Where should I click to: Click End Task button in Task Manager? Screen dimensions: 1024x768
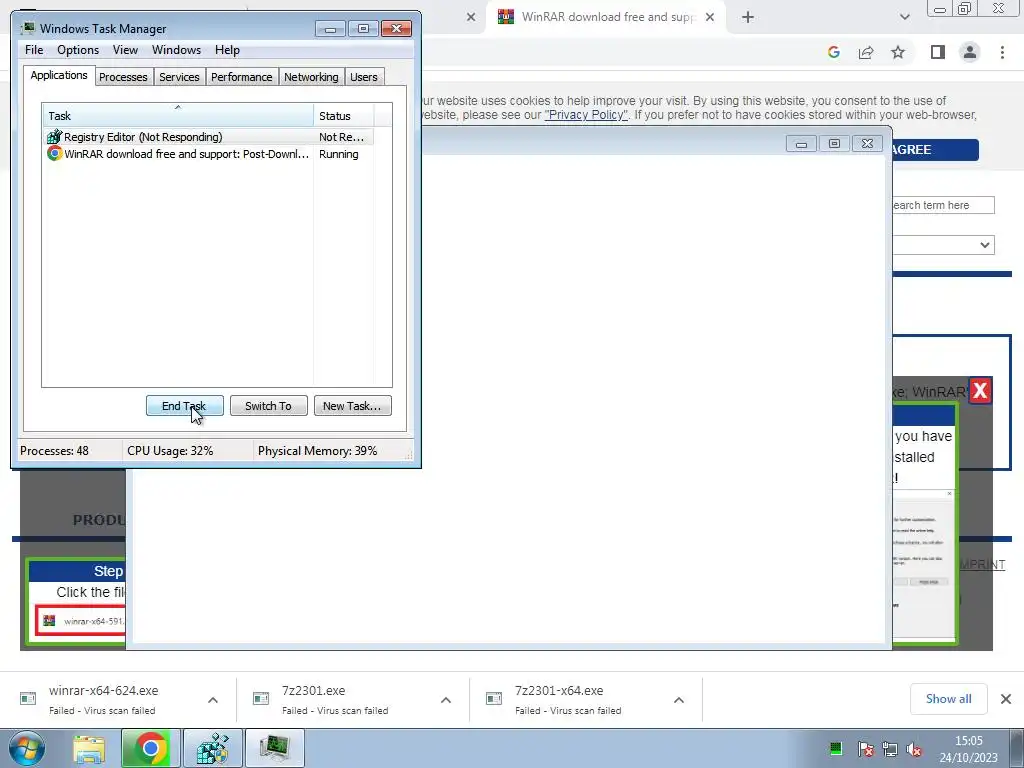click(x=184, y=406)
